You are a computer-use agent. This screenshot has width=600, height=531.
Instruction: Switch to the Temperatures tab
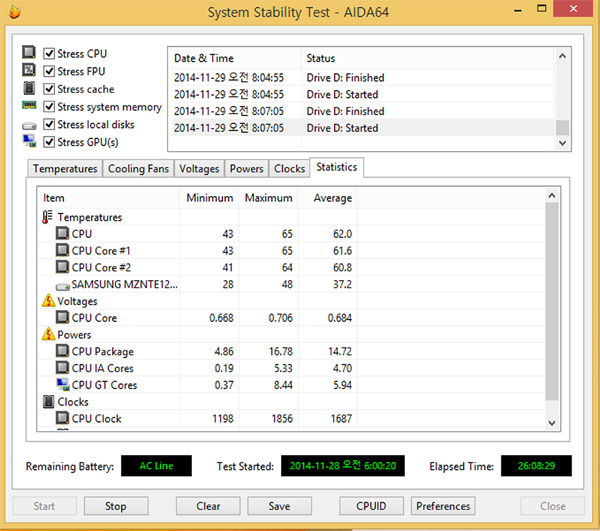pos(65,169)
